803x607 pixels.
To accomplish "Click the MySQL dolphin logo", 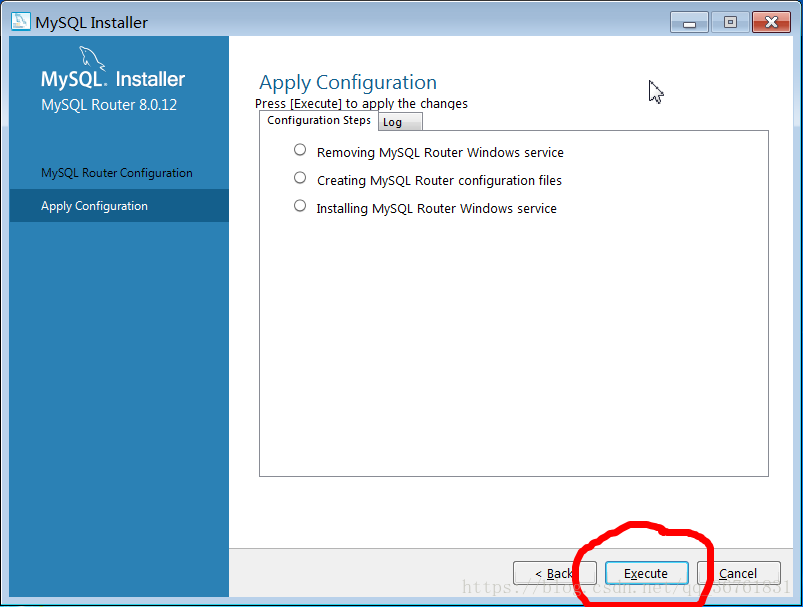I will point(92,58).
